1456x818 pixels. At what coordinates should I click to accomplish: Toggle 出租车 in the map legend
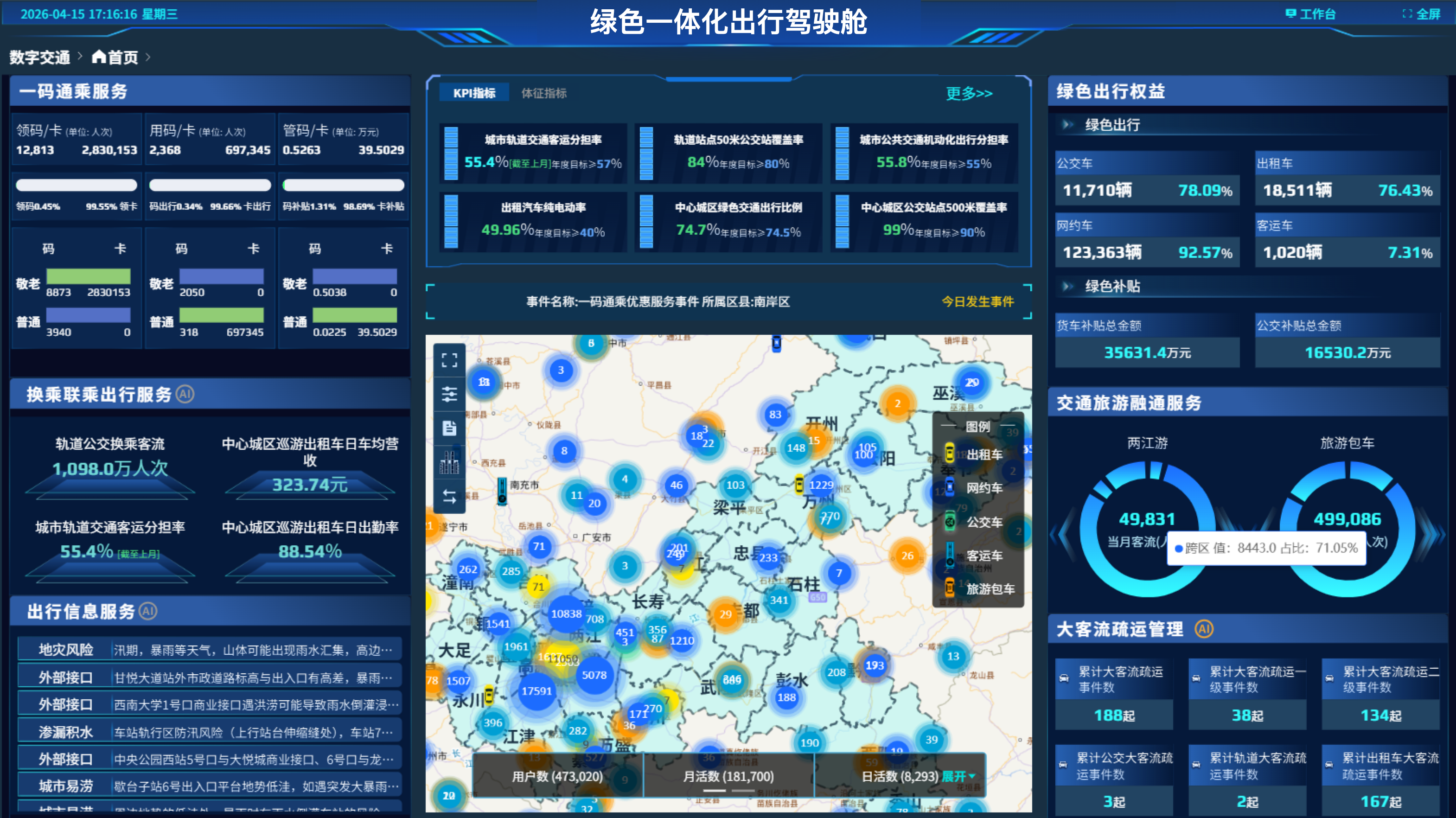click(983, 454)
